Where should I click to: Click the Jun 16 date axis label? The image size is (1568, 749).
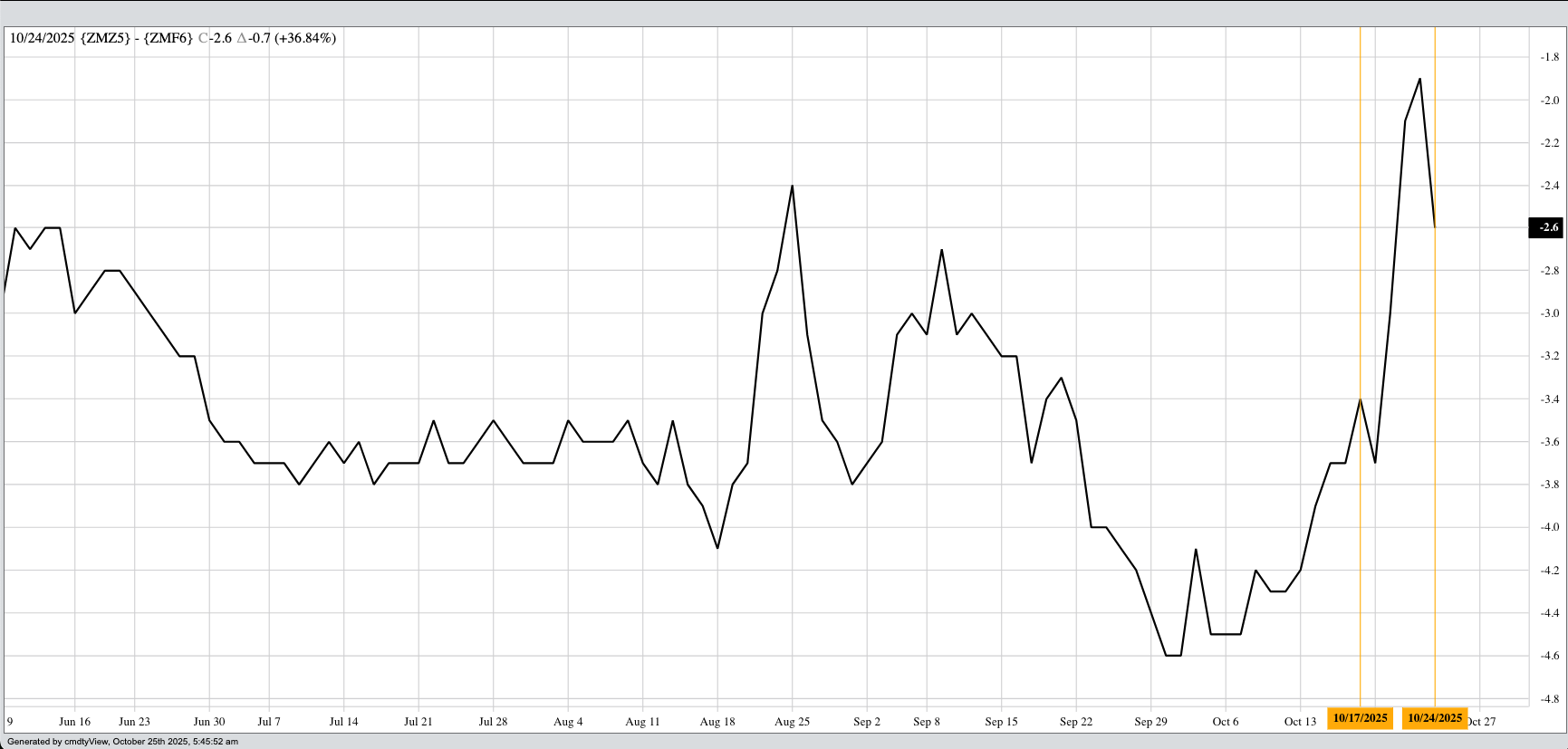tap(74, 722)
